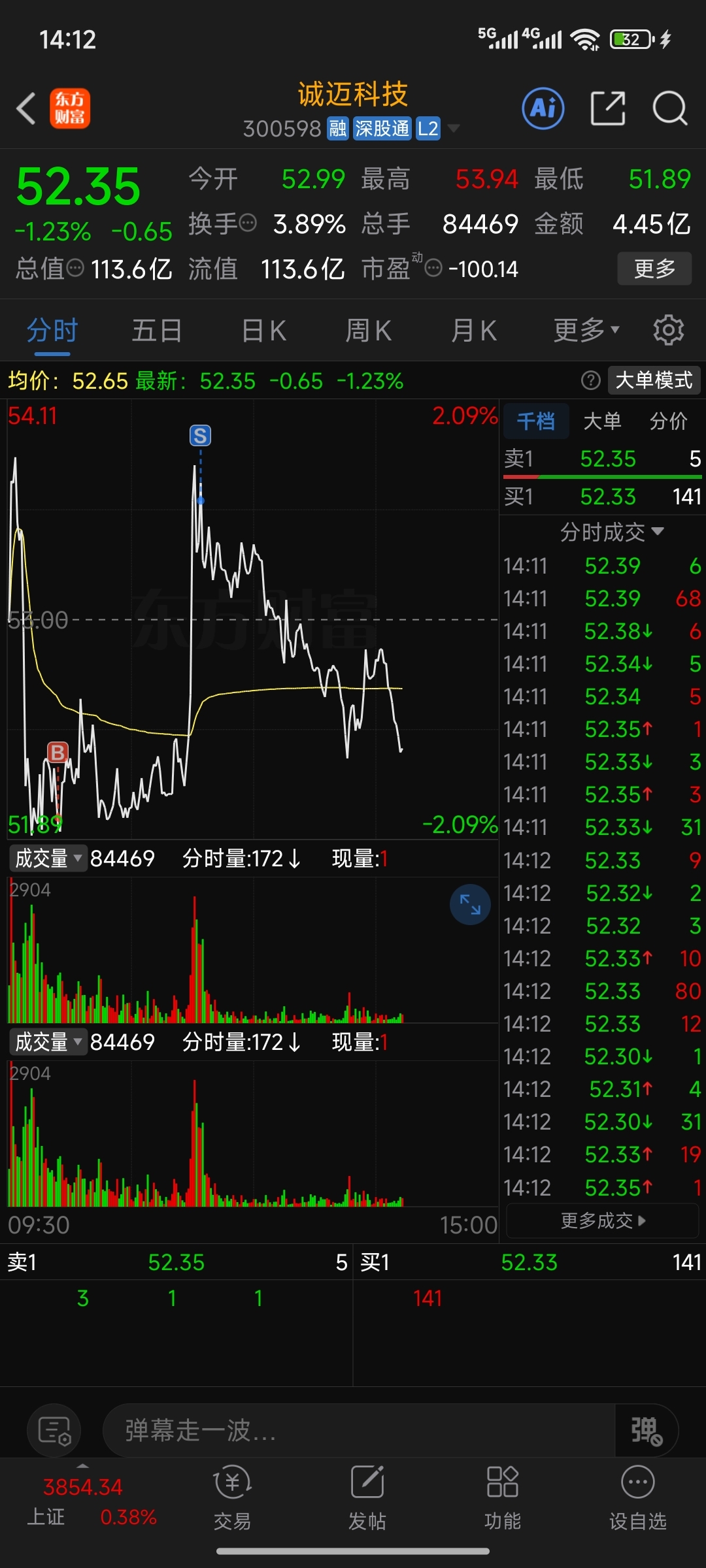Expand the volume chart fullscreen icon
Image resolution: width=706 pixels, height=1568 pixels.
tap(470, 904)
